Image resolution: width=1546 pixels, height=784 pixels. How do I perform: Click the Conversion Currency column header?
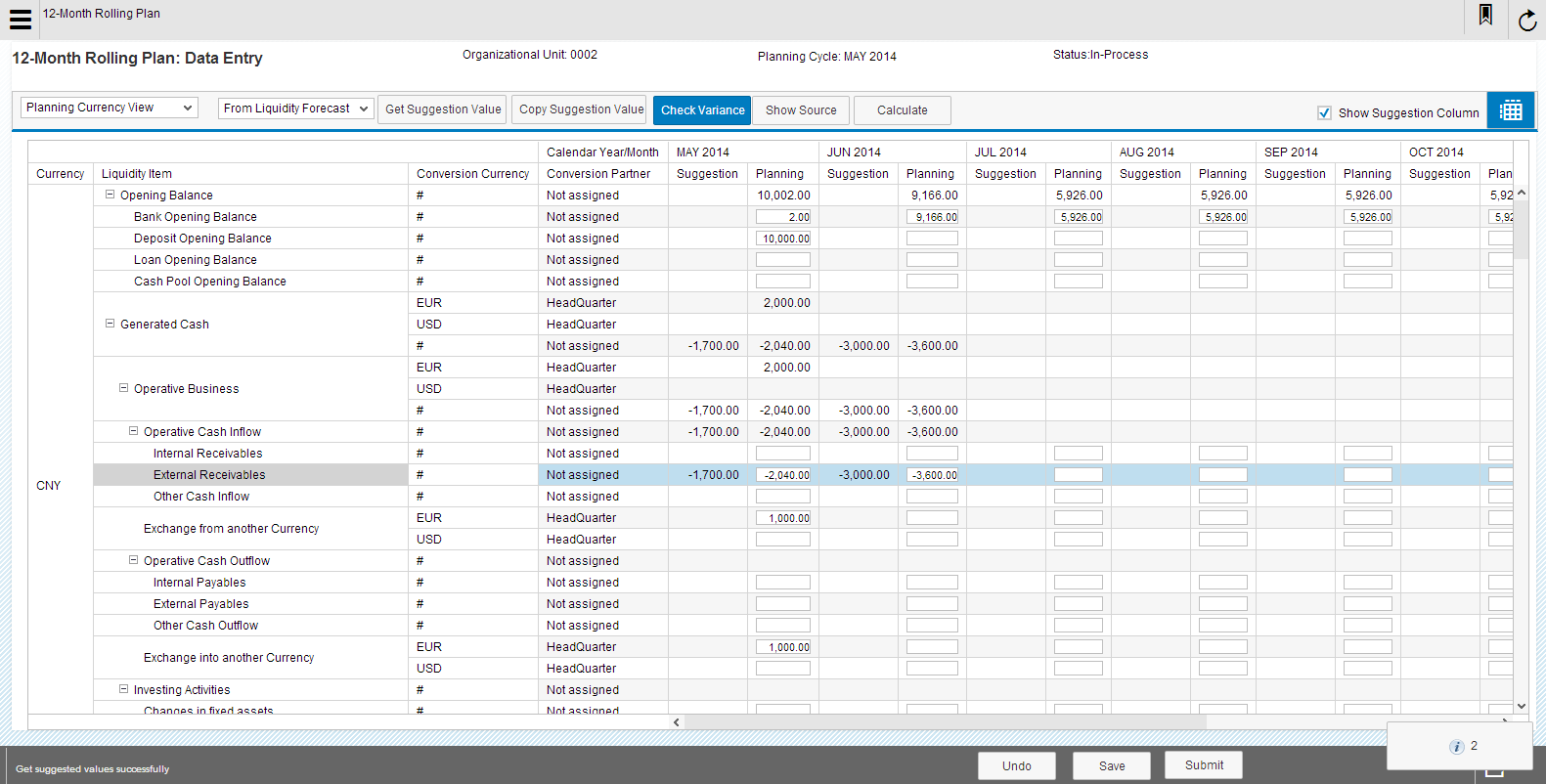[472, 174]
